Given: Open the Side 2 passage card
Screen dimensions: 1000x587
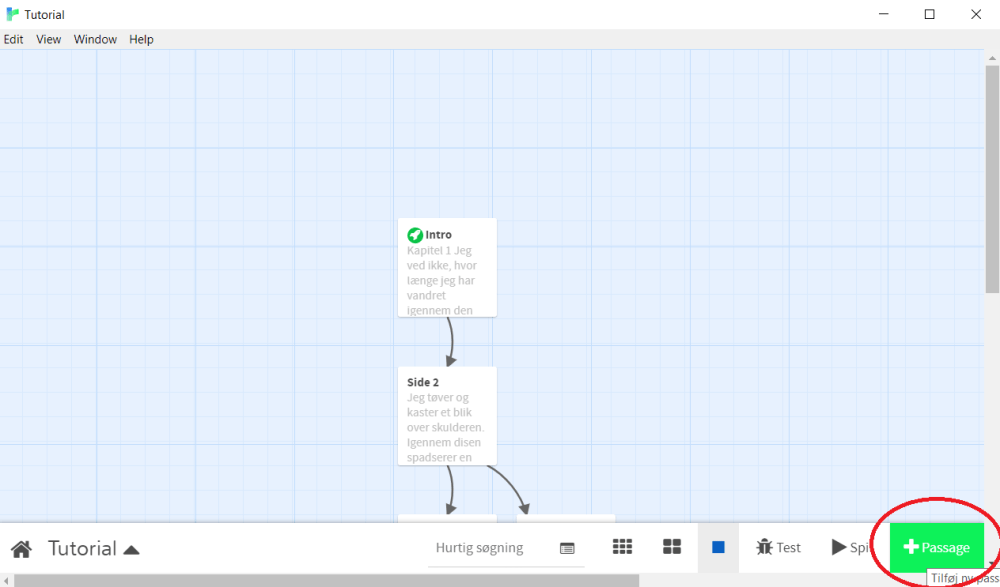Looking at the screenshot, I should [447, 415].
